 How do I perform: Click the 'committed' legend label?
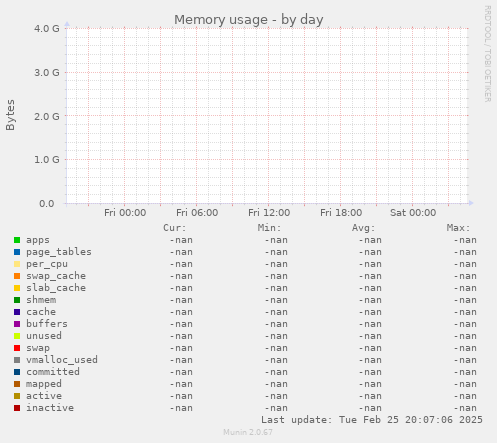(x=53, y=372)
